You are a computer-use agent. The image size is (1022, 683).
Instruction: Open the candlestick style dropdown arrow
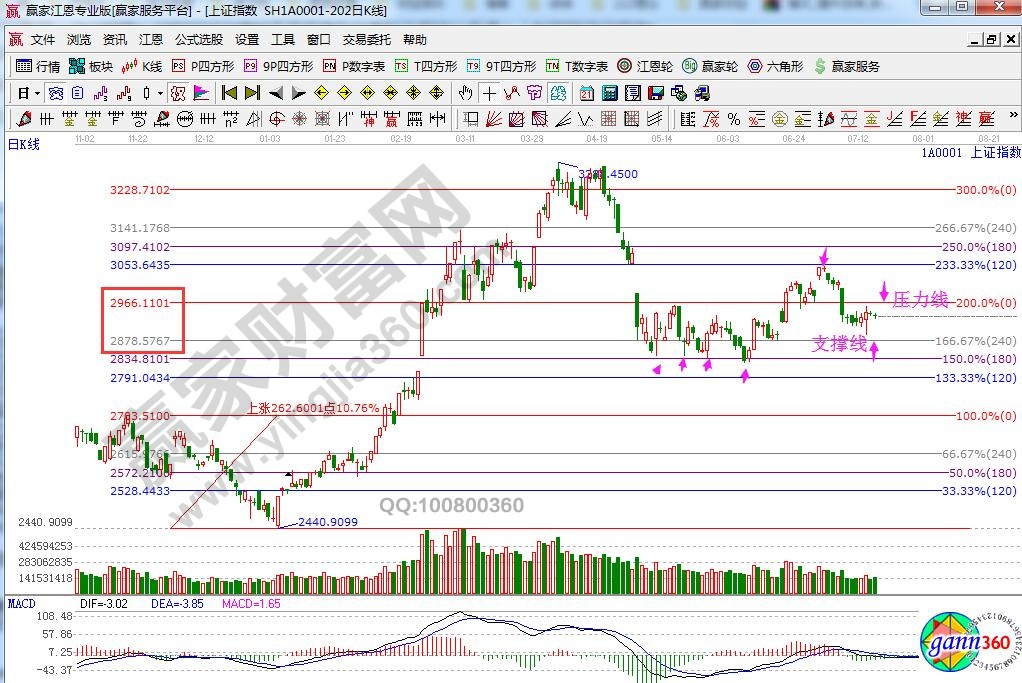tap(160, 93)
